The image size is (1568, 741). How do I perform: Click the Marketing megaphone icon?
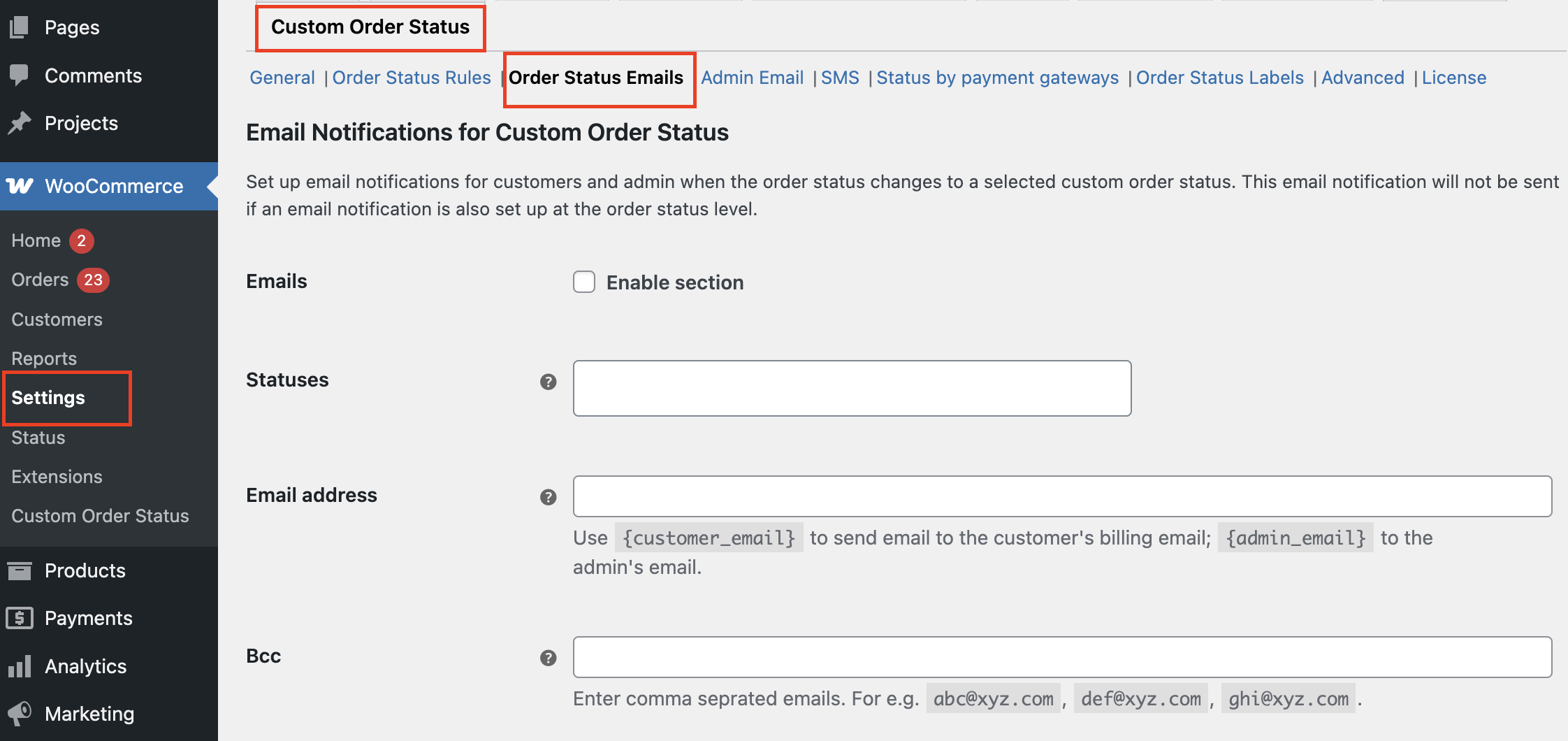[x=20, y=714]
